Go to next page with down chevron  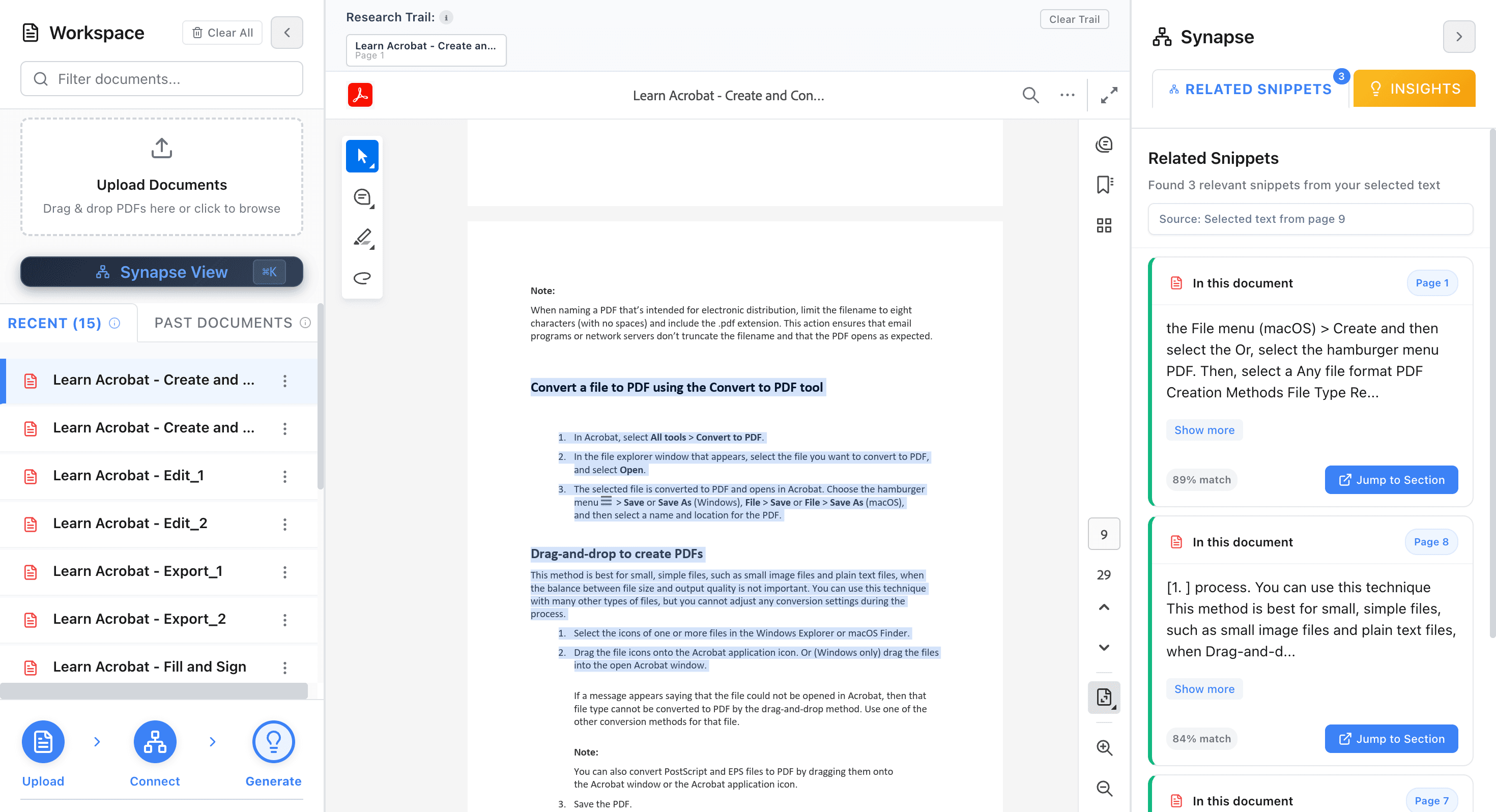[1104, 647]
